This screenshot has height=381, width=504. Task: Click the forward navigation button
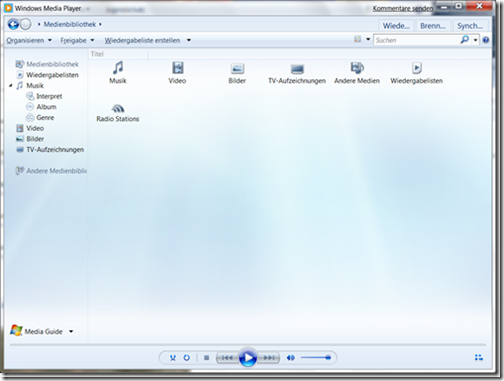pos(26,24)
